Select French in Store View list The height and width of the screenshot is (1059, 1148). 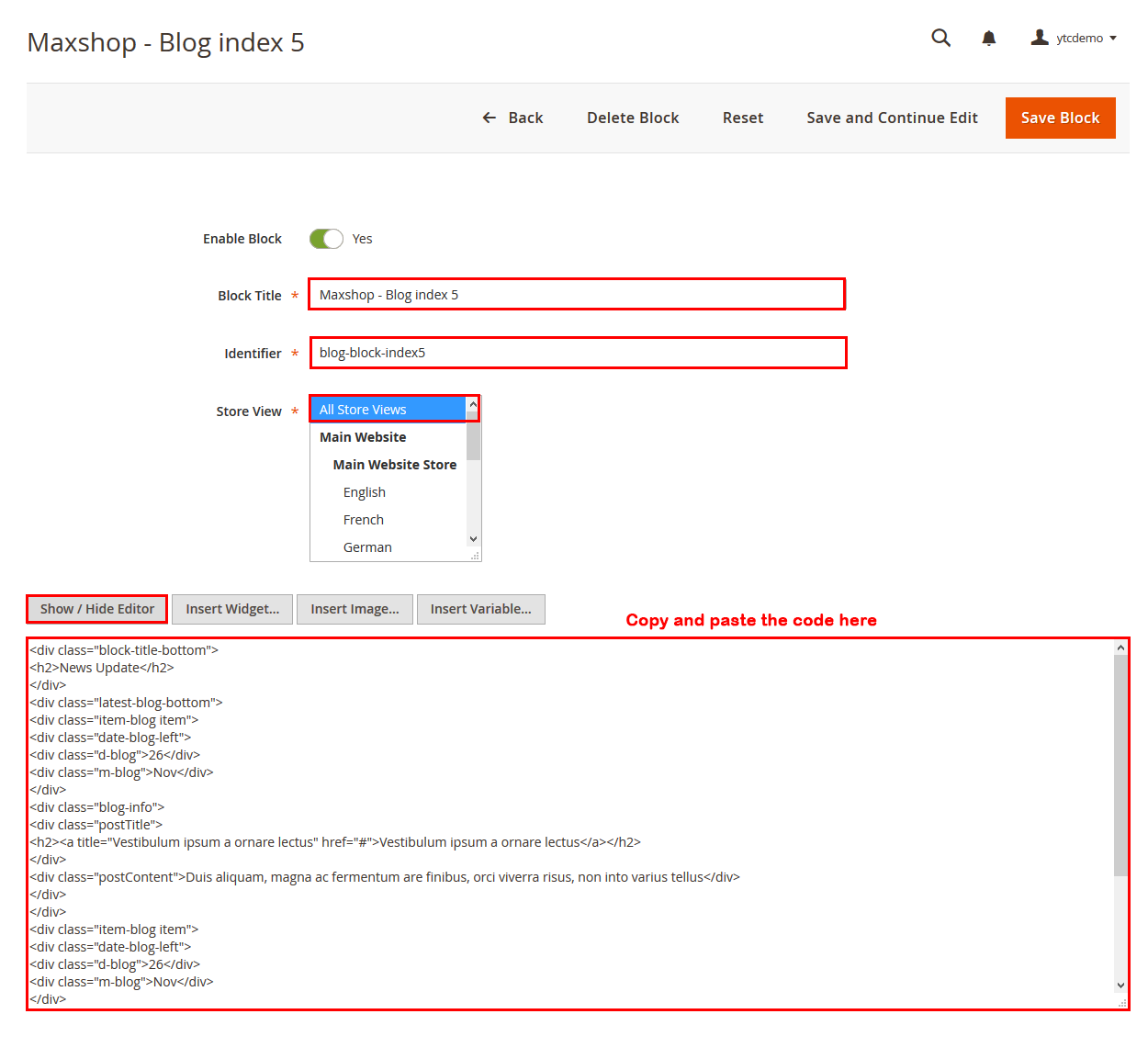pos(364,520)
